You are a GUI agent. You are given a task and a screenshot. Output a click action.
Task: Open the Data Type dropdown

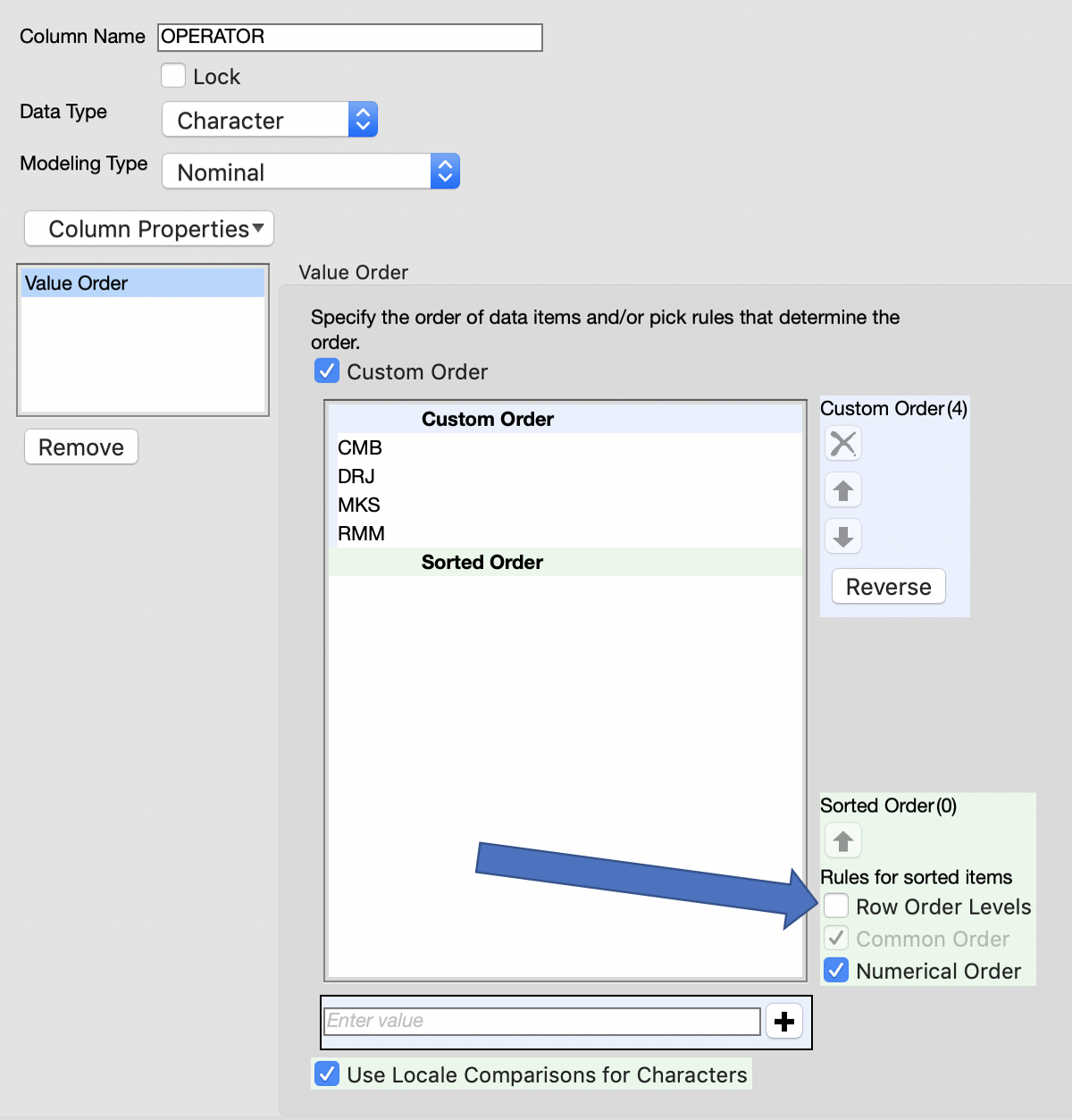(270, 120)
